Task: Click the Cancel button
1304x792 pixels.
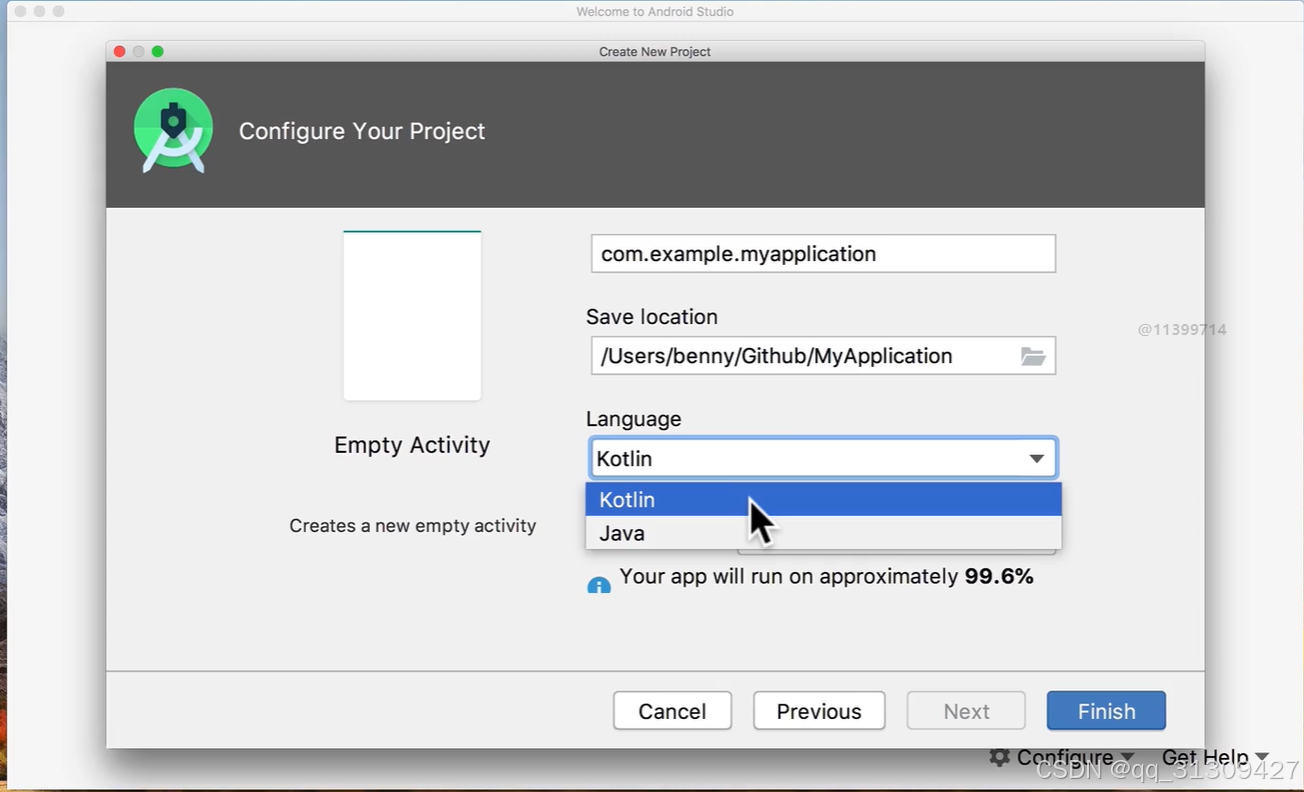Action: pyautogui.click(x=672, y=710)
